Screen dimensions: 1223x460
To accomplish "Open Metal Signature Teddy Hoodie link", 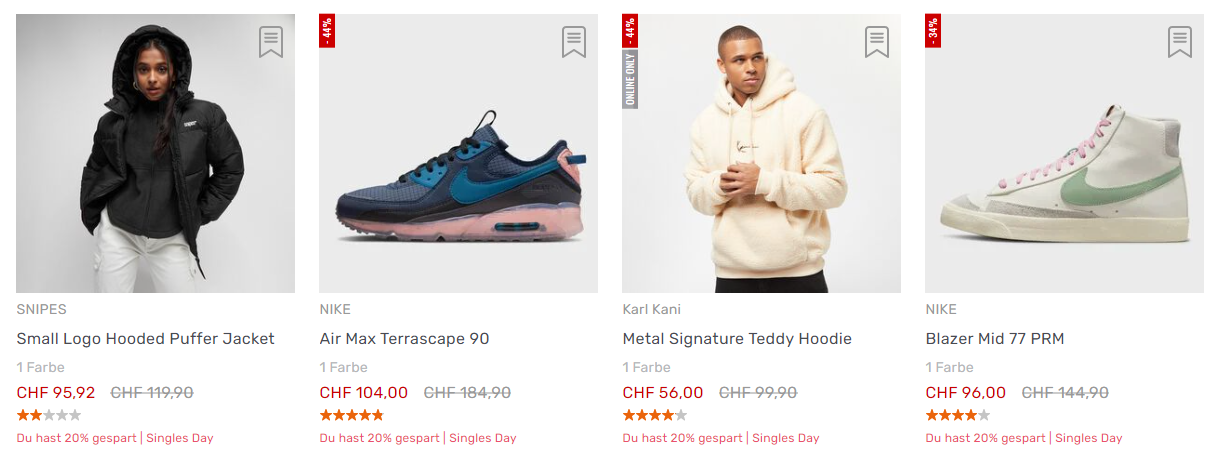I will click(x=737, y=339).
